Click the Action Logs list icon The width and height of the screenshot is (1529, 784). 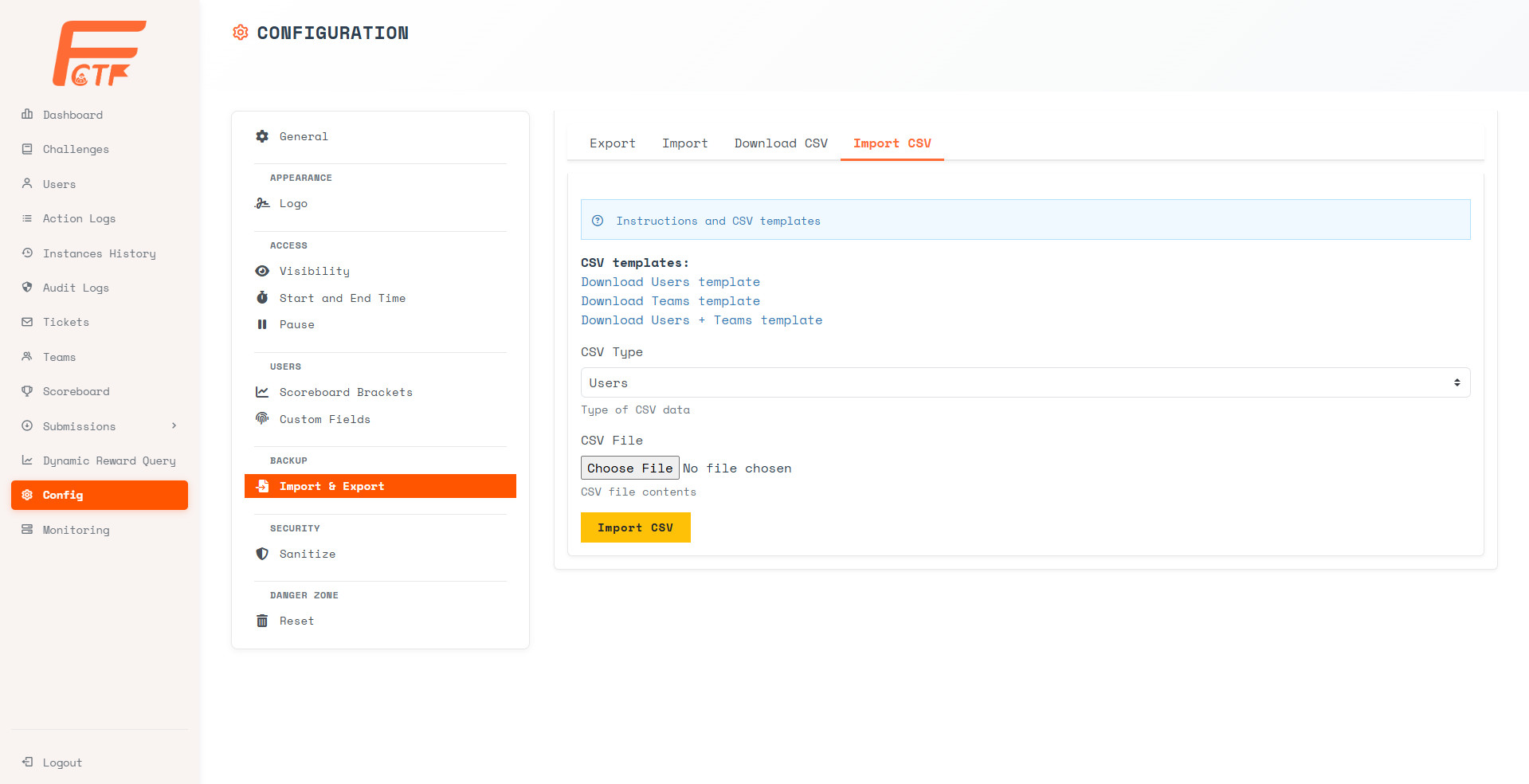coord(27,218)
